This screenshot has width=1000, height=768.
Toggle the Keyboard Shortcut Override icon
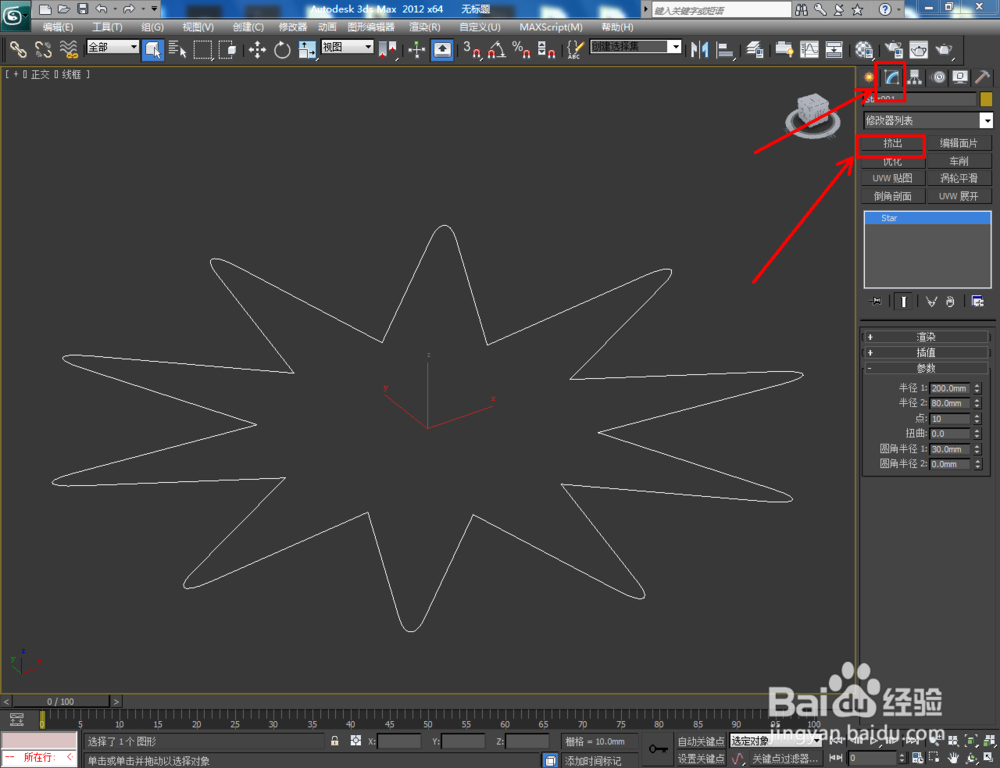pos(442,49)
